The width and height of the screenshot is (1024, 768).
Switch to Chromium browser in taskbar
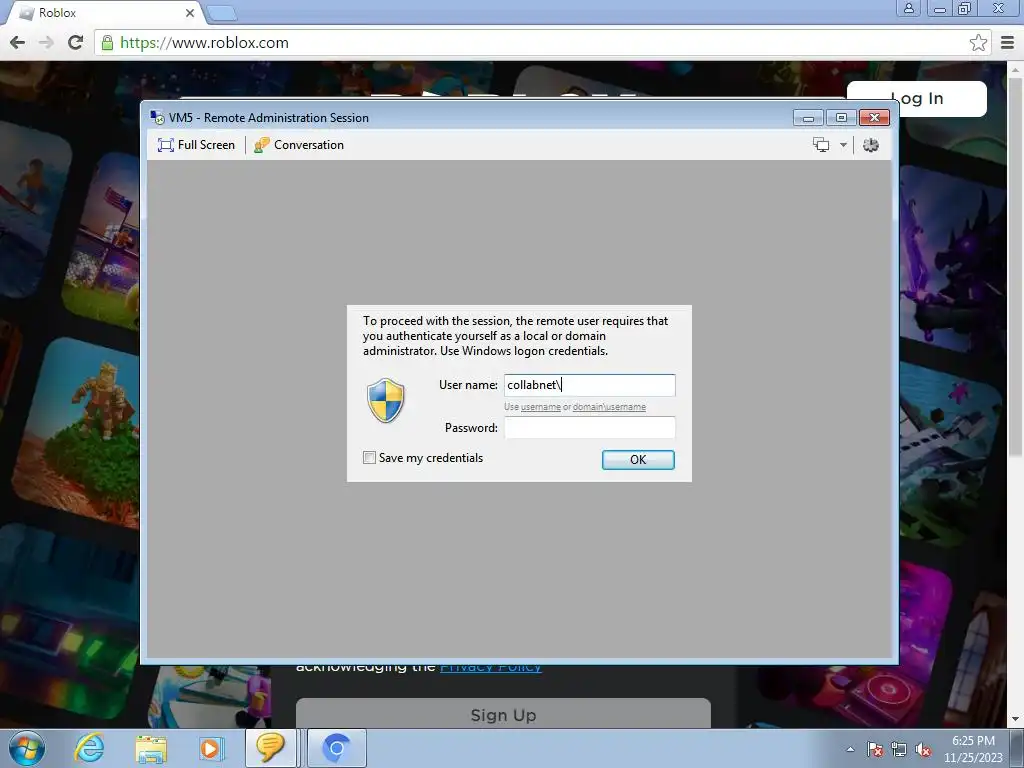coord(337,748)
